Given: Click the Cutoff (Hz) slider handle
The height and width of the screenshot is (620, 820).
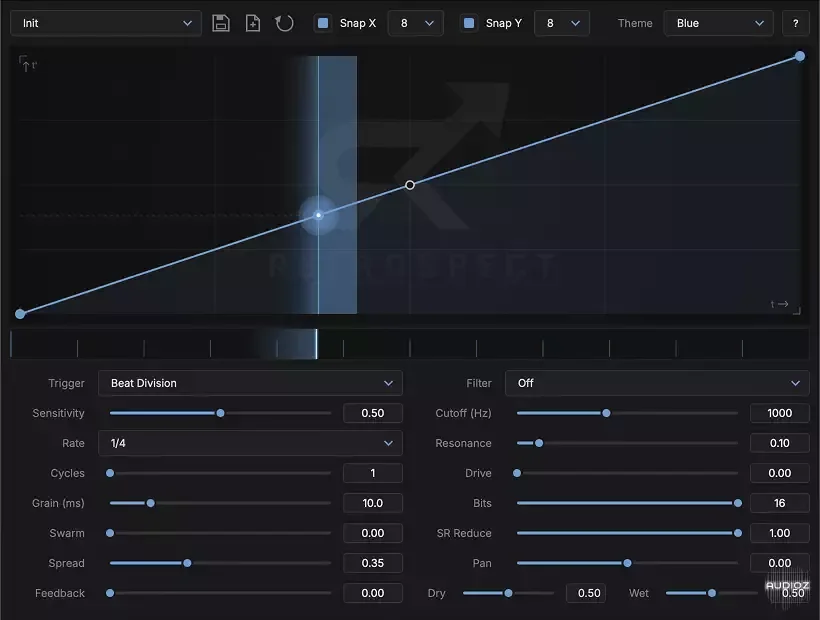Looking at the screenshot, I should point(606,413).
